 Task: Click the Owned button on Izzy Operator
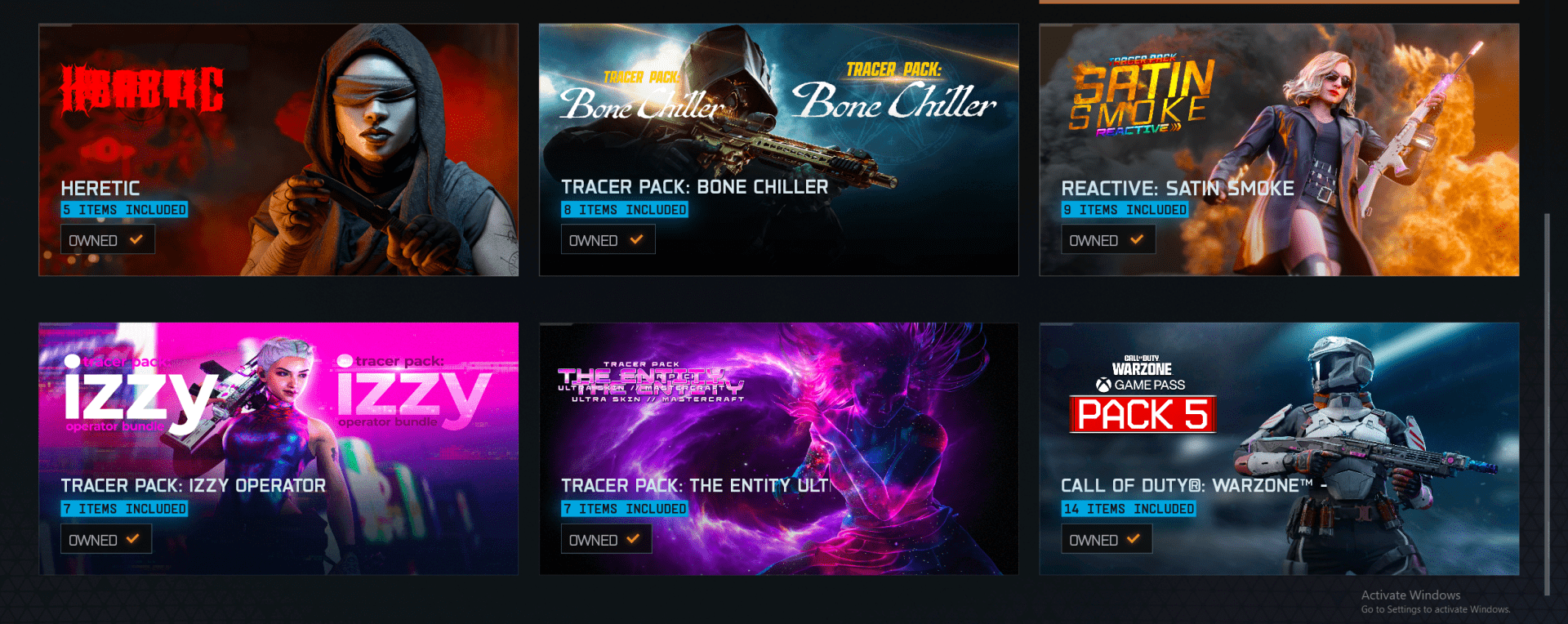tap(106, 540)
